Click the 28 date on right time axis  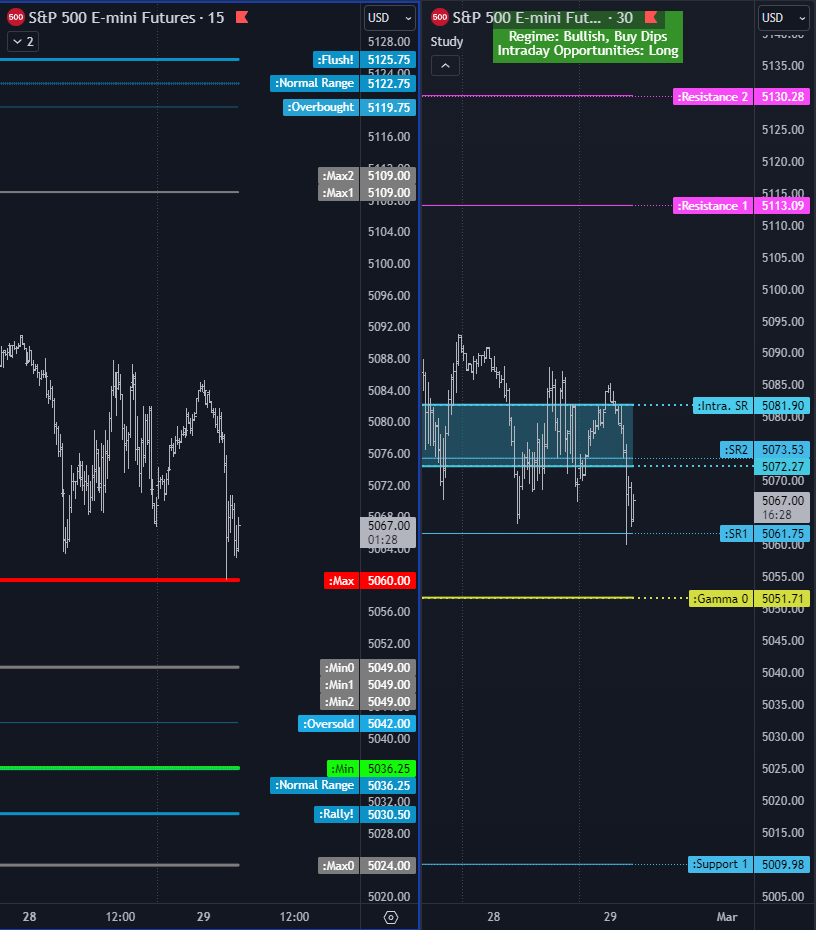coord(493,917)
